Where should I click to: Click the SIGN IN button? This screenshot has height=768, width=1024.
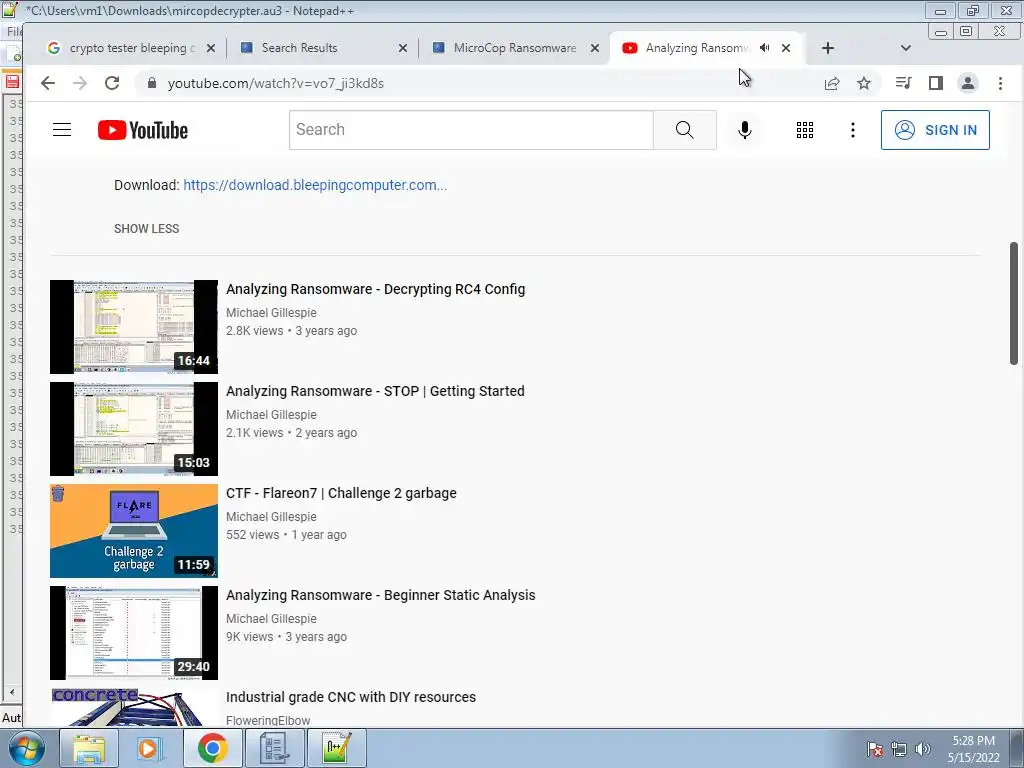tap(935, 130)
